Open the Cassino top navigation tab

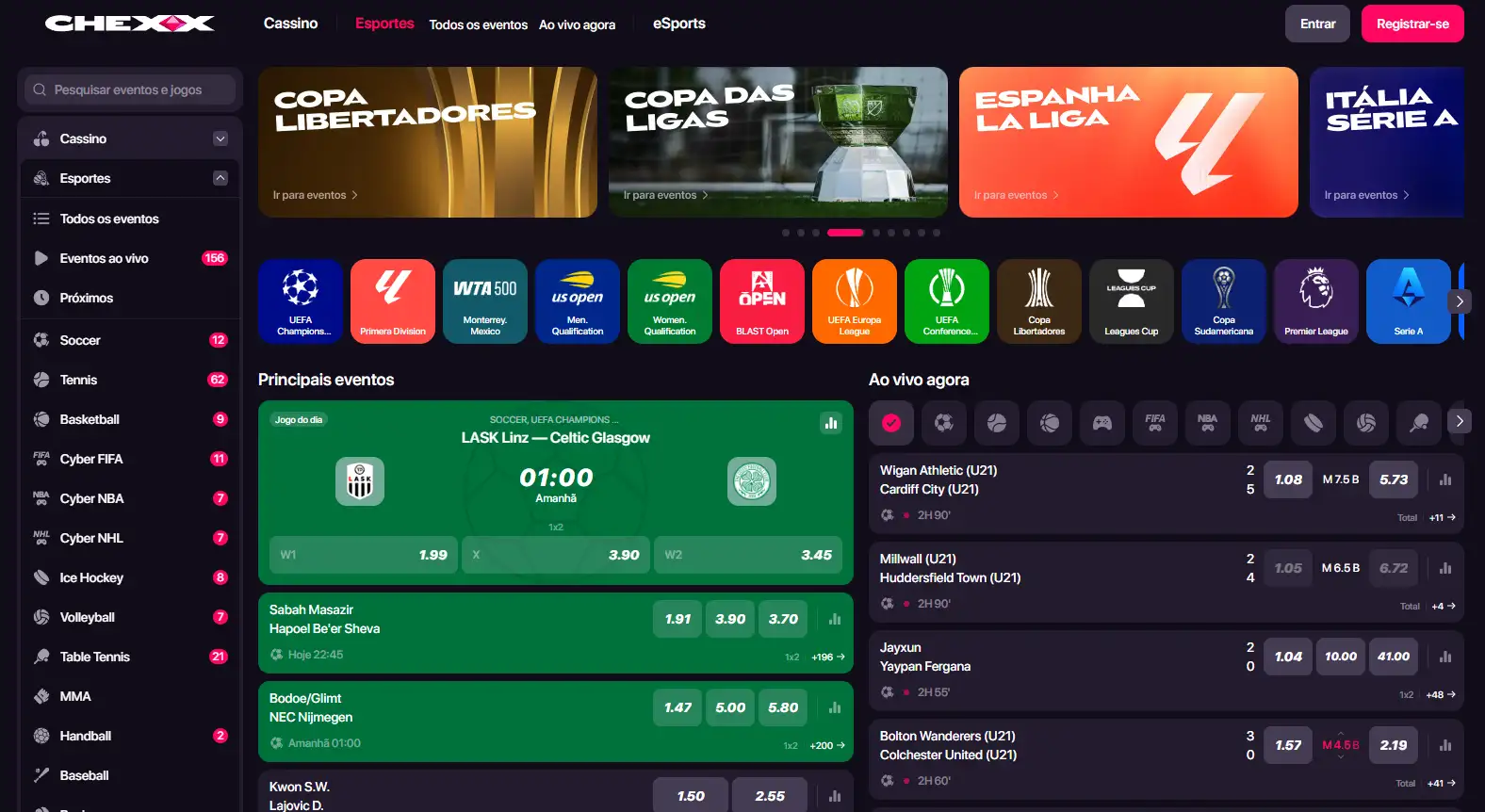point(290,24)
